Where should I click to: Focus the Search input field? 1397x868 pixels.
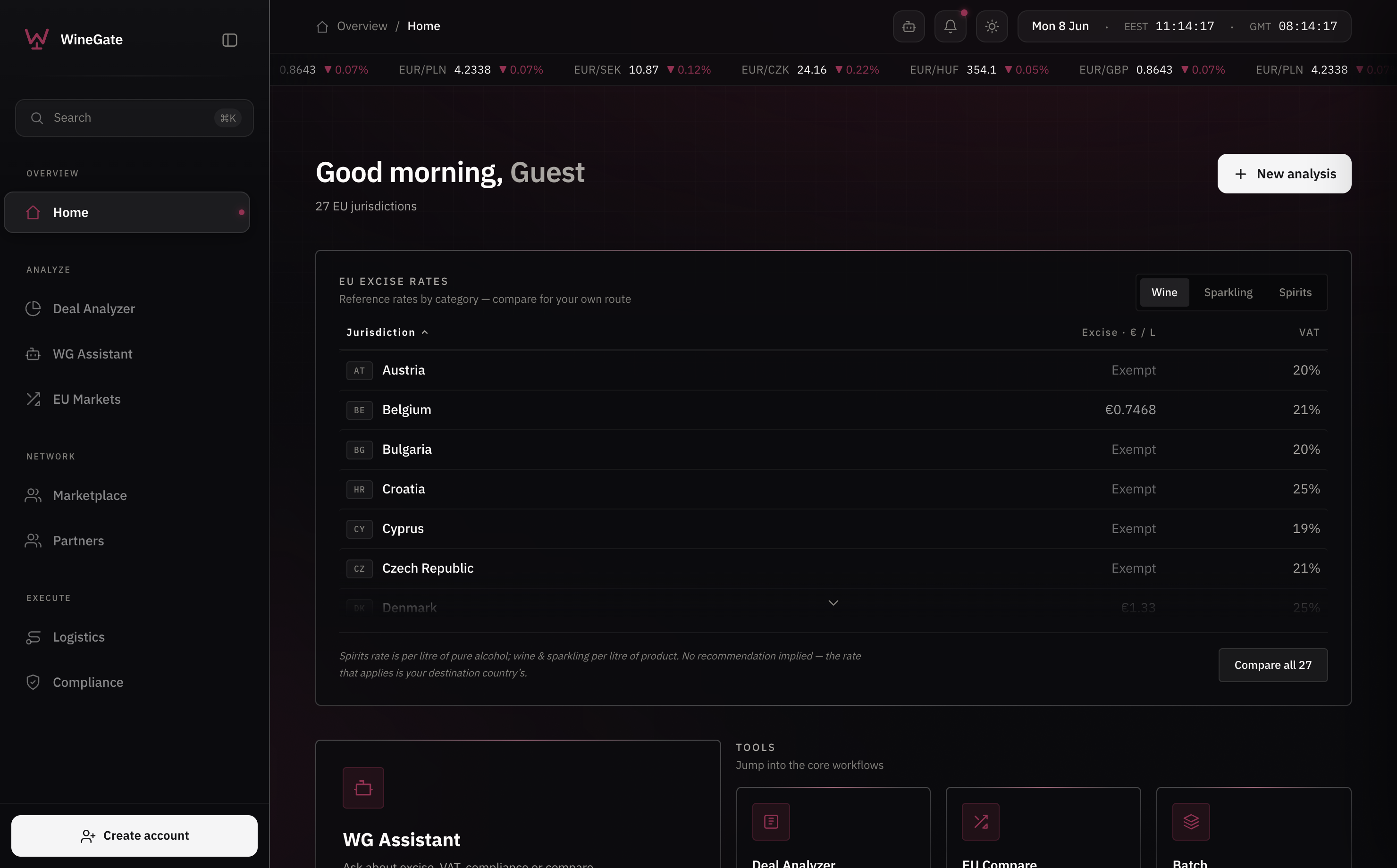(x=135, y=117)
